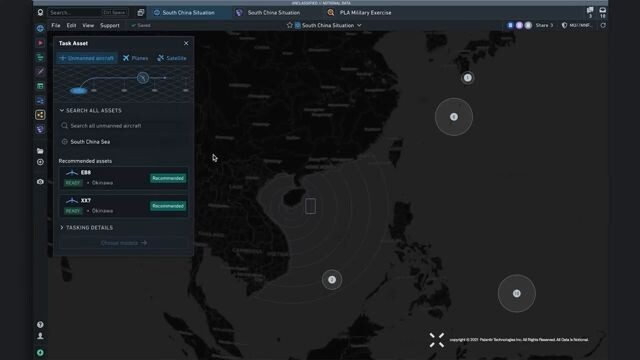Click Recommended badge on first asset
Image resolution: width=640 pixels, height=360 pixels.
click(x=168, y=178)
